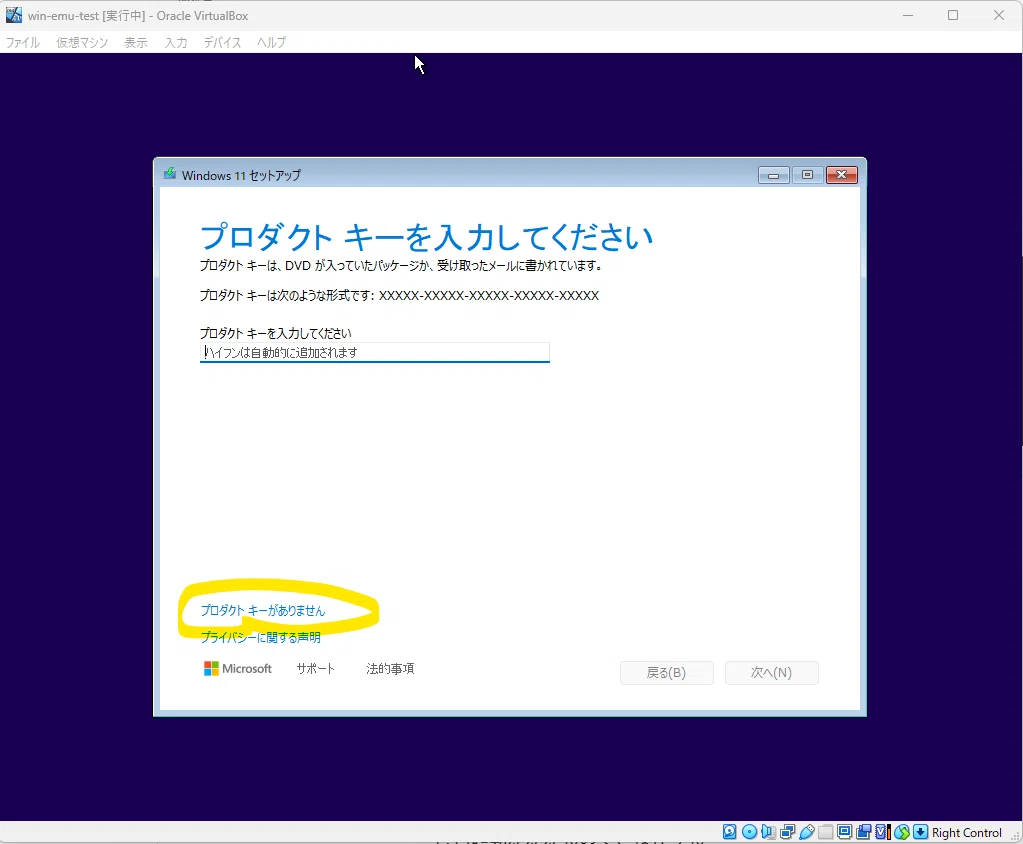Click the CPU virtualization status icon
This screenshot has width=1023, height=844.
(x=883, y=832)
